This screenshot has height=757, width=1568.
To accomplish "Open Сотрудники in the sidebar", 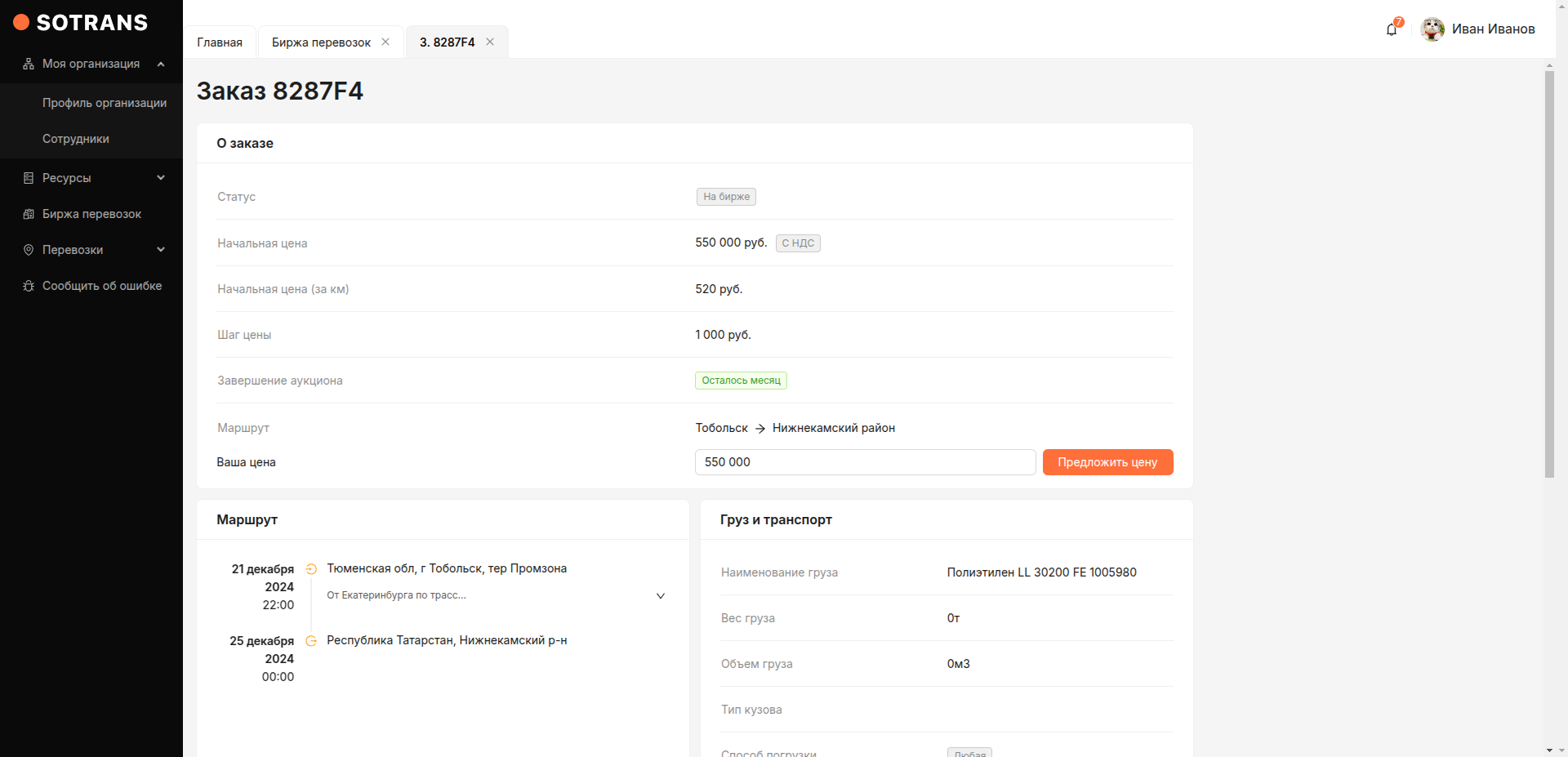I will click(76, 139).
